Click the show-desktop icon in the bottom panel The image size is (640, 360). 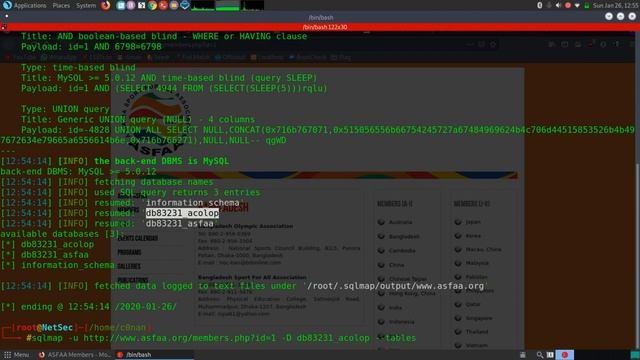[x=522, y=355]
